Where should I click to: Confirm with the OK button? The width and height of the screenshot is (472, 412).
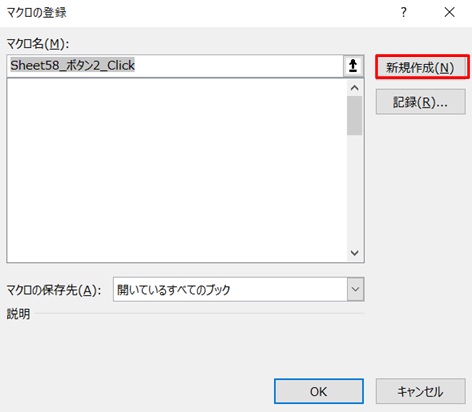coord(319,391)
